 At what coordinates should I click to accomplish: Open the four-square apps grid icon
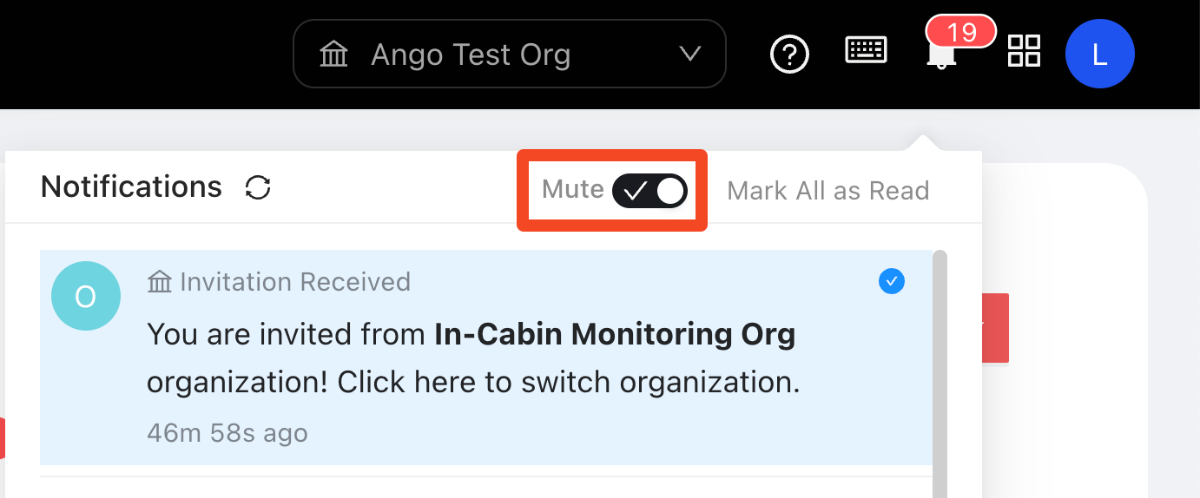pyautogui.click(x=1024, y=51)
